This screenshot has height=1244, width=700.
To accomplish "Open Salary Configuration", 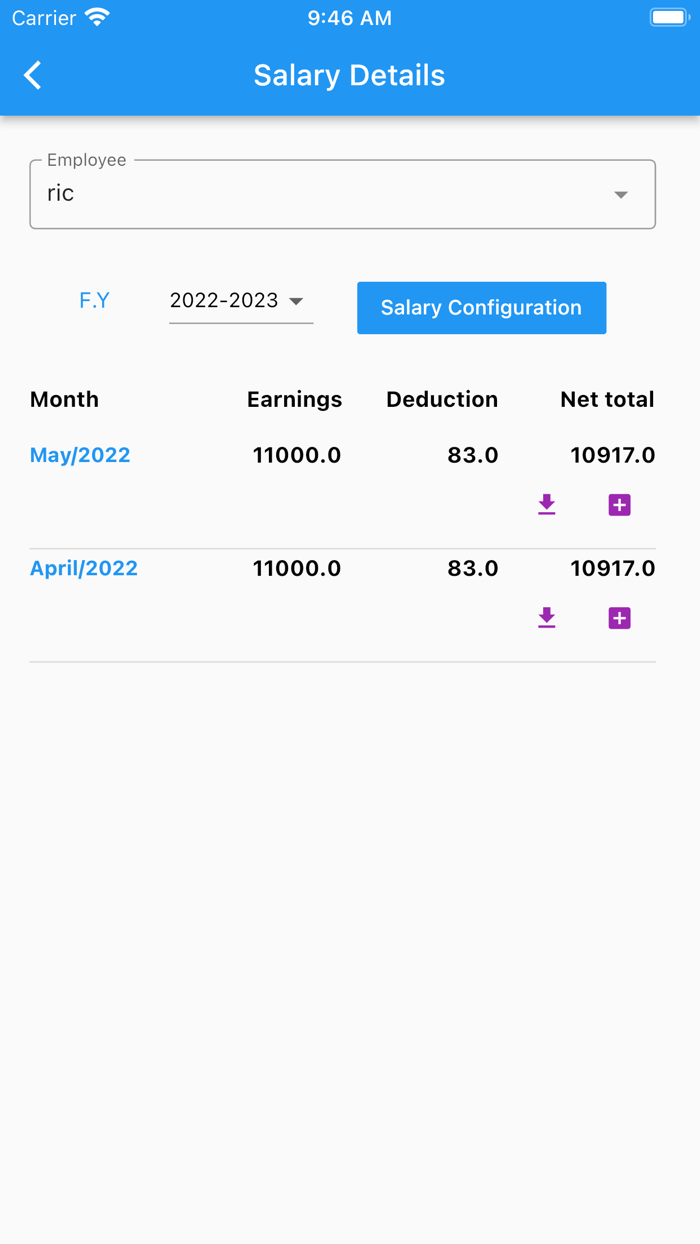I will coord(481,308).
